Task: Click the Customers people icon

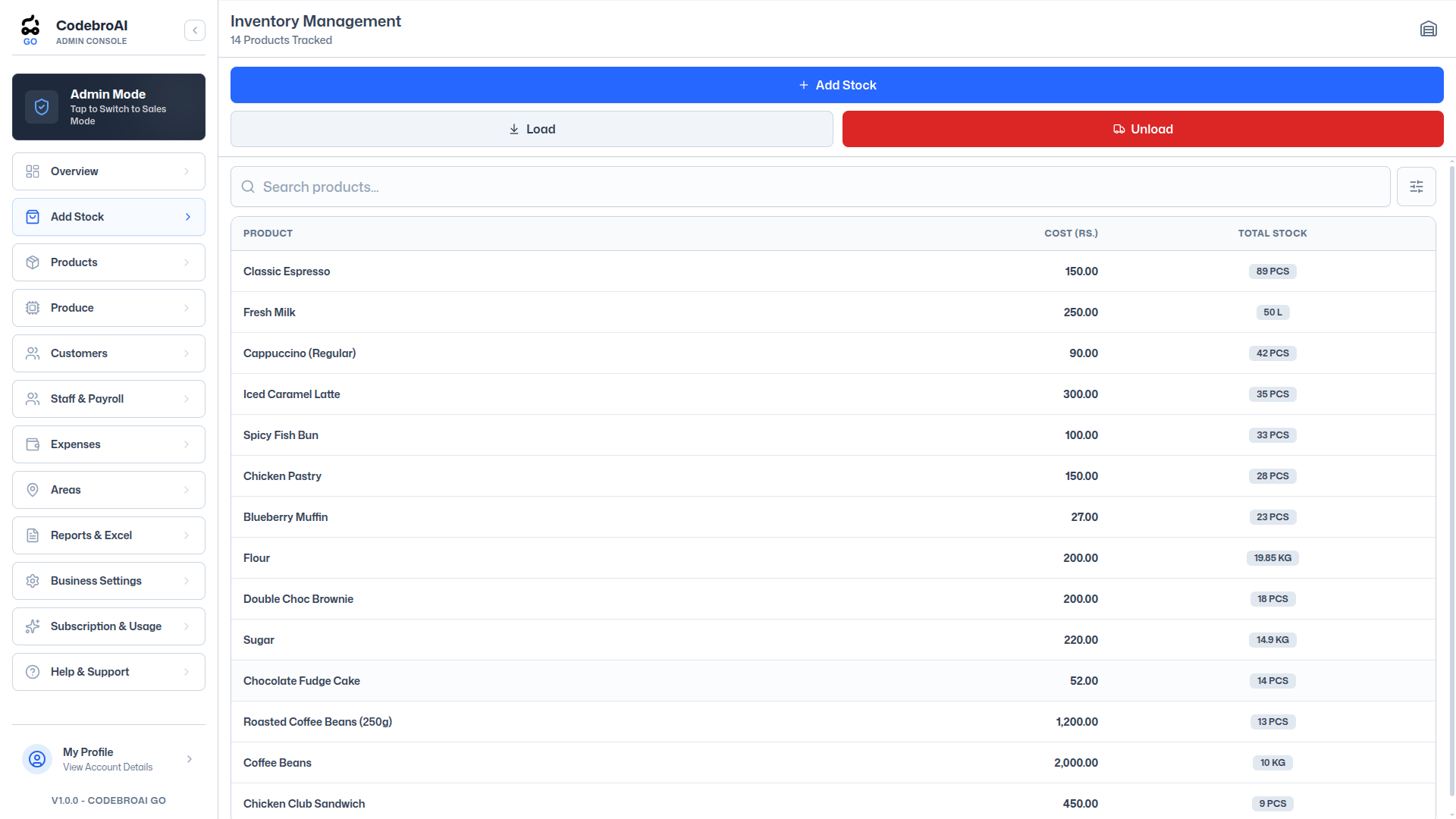Action: [x=33, y=353]
